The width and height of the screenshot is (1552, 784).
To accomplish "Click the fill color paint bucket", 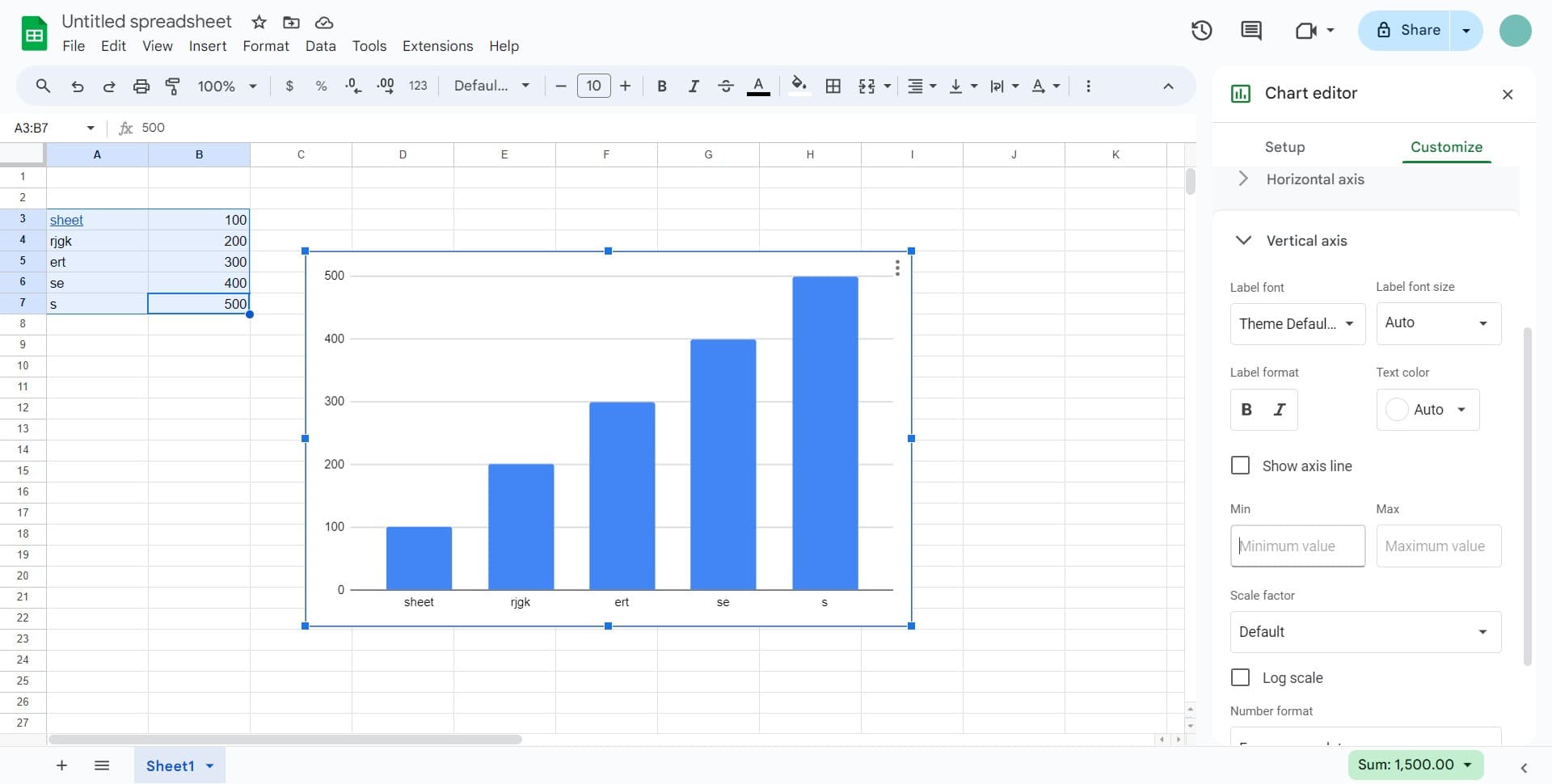I will (799, 85).
